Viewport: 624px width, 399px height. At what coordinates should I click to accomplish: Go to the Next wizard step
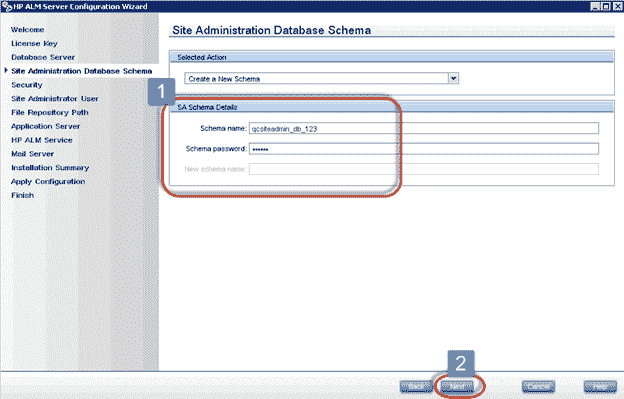[457, 386]
